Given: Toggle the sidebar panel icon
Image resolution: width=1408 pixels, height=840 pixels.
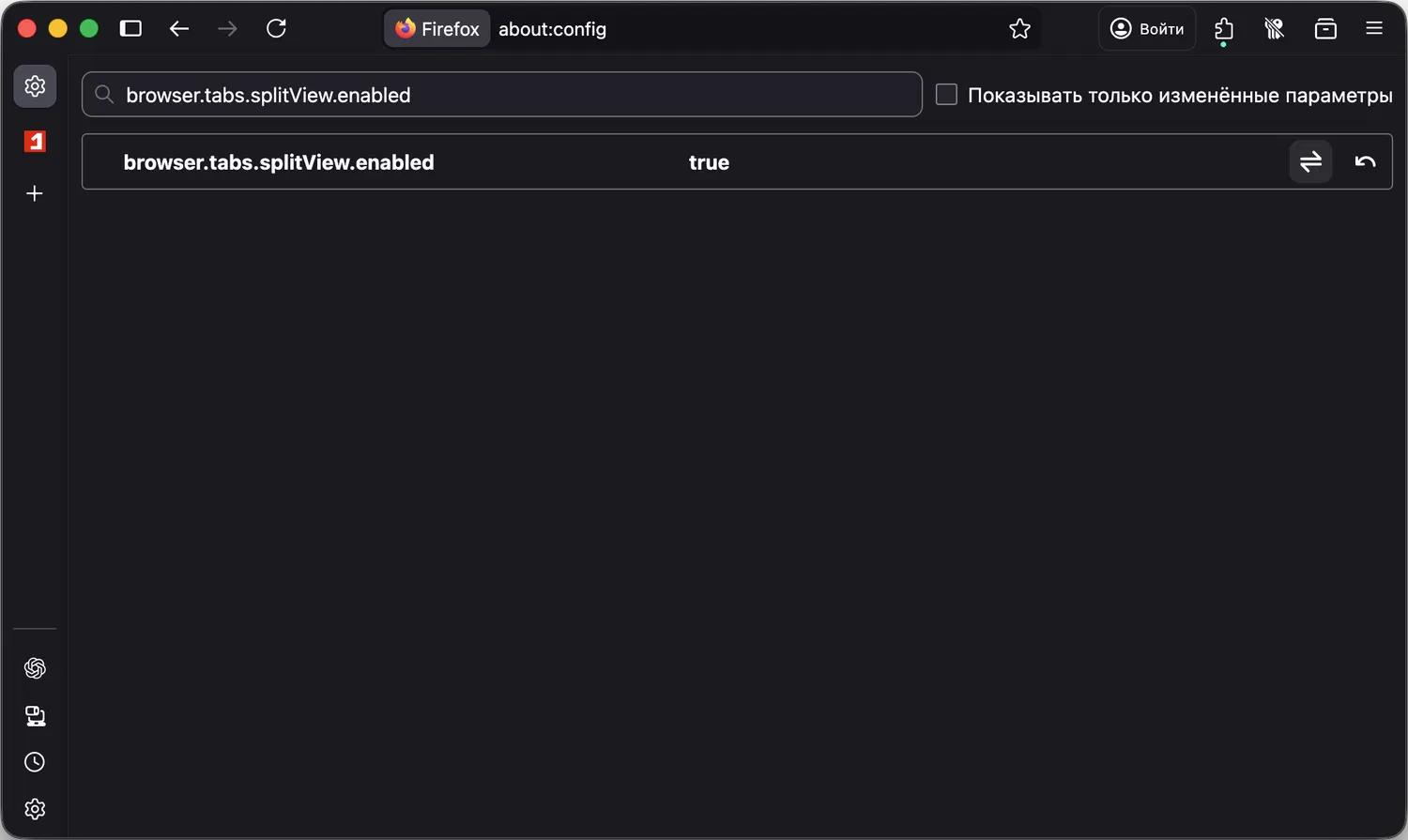Looking at the screenshot, I should pos(130,29).
